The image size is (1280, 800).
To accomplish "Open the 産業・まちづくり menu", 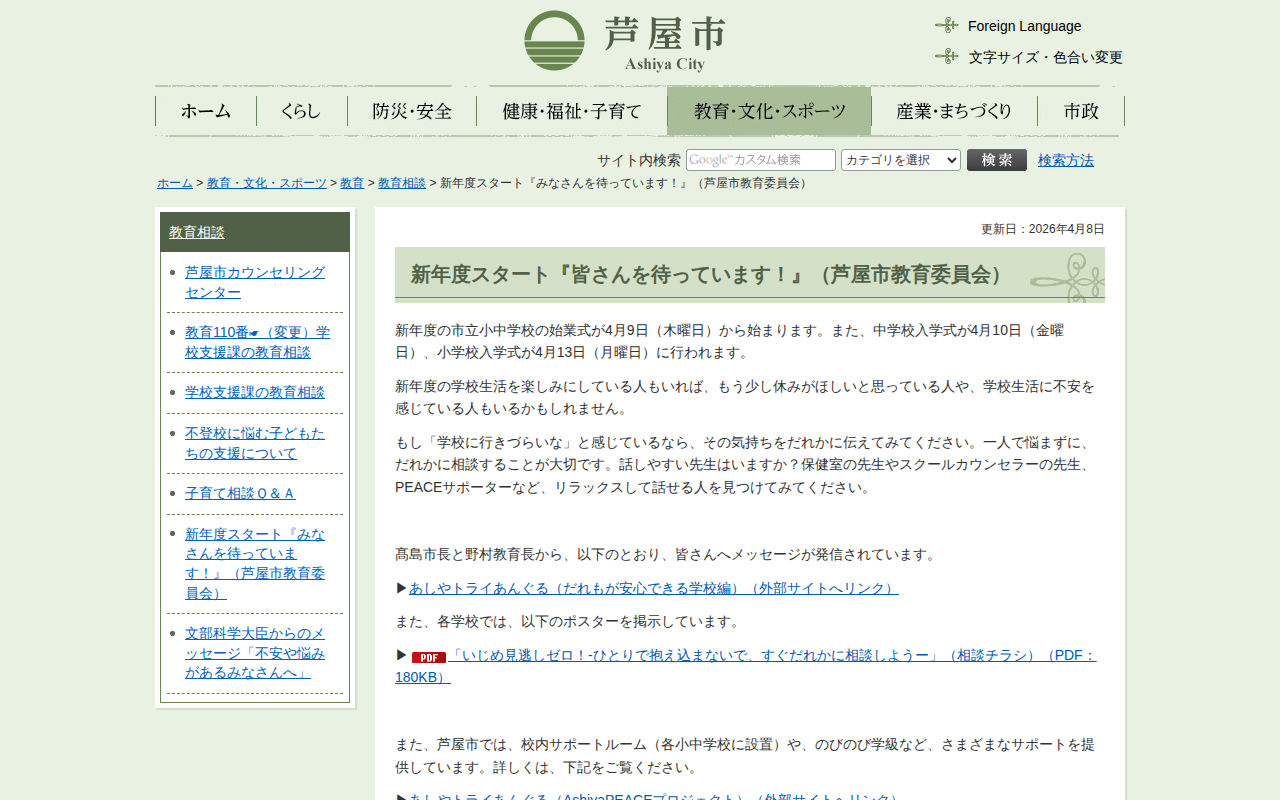I will (954, 111).
